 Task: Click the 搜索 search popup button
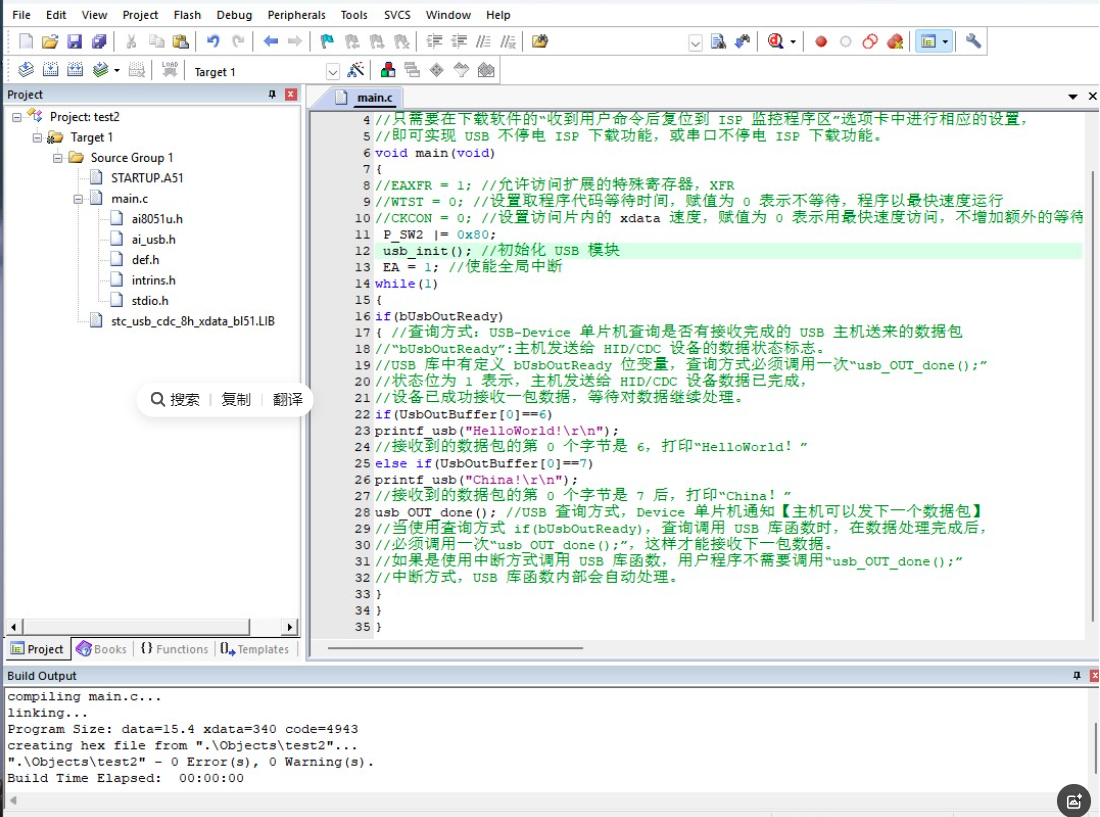point(175,399)
